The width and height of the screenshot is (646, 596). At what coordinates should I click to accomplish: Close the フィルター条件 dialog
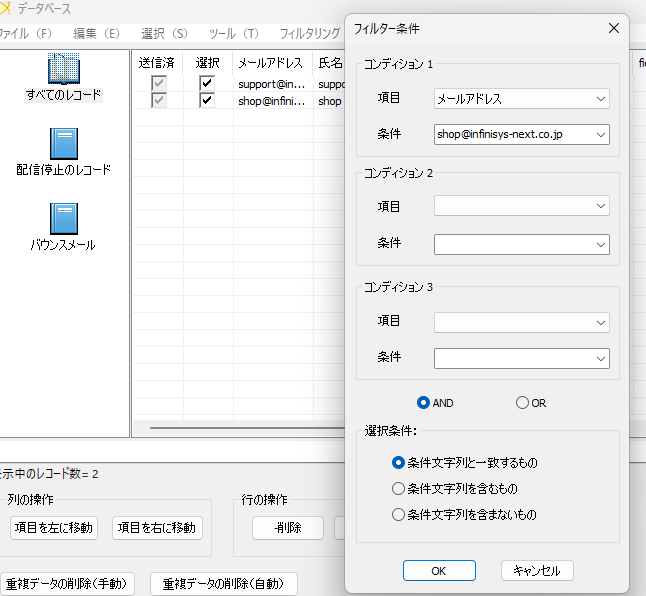[x=614, y=28]
